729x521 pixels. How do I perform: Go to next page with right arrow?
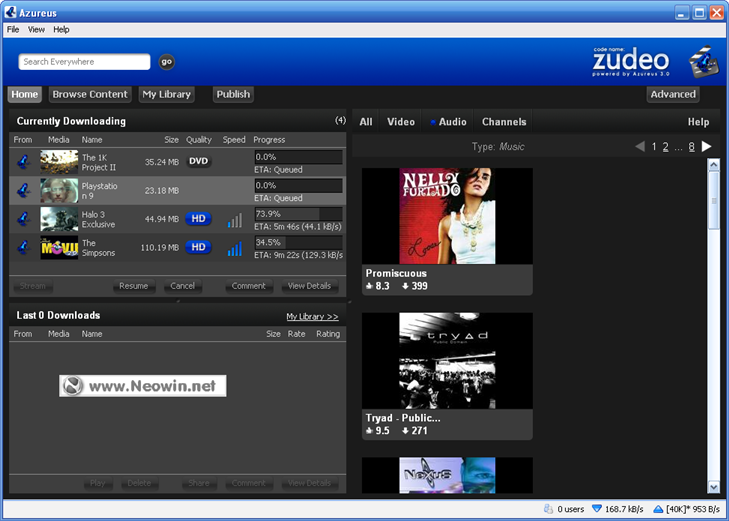click(x=706, y=147)
